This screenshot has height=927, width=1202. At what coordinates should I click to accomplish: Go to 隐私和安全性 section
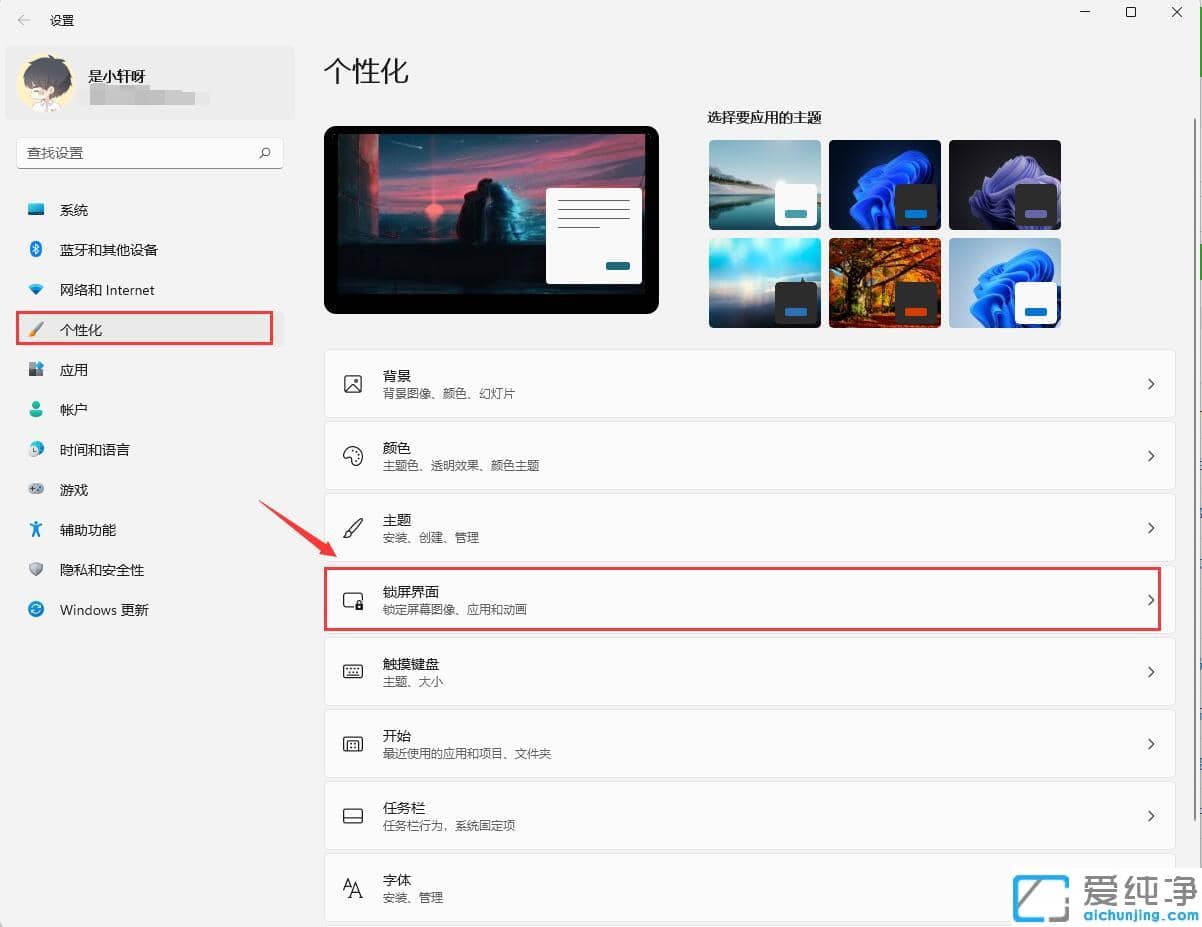(x=102, y=570)
